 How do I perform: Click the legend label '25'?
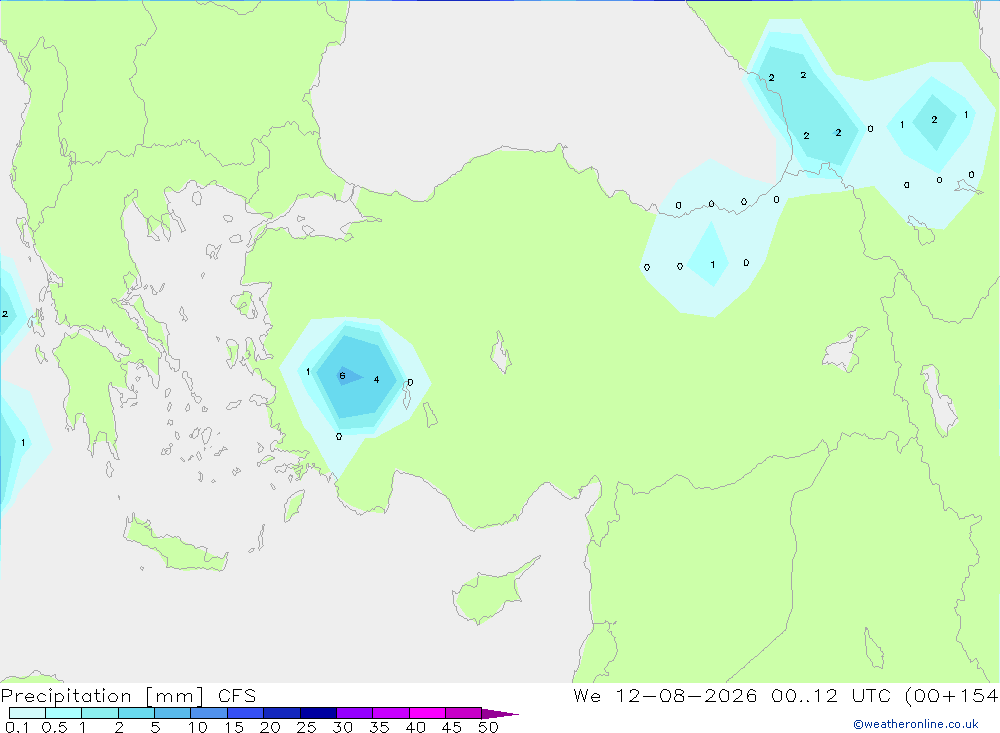(307, 727)
